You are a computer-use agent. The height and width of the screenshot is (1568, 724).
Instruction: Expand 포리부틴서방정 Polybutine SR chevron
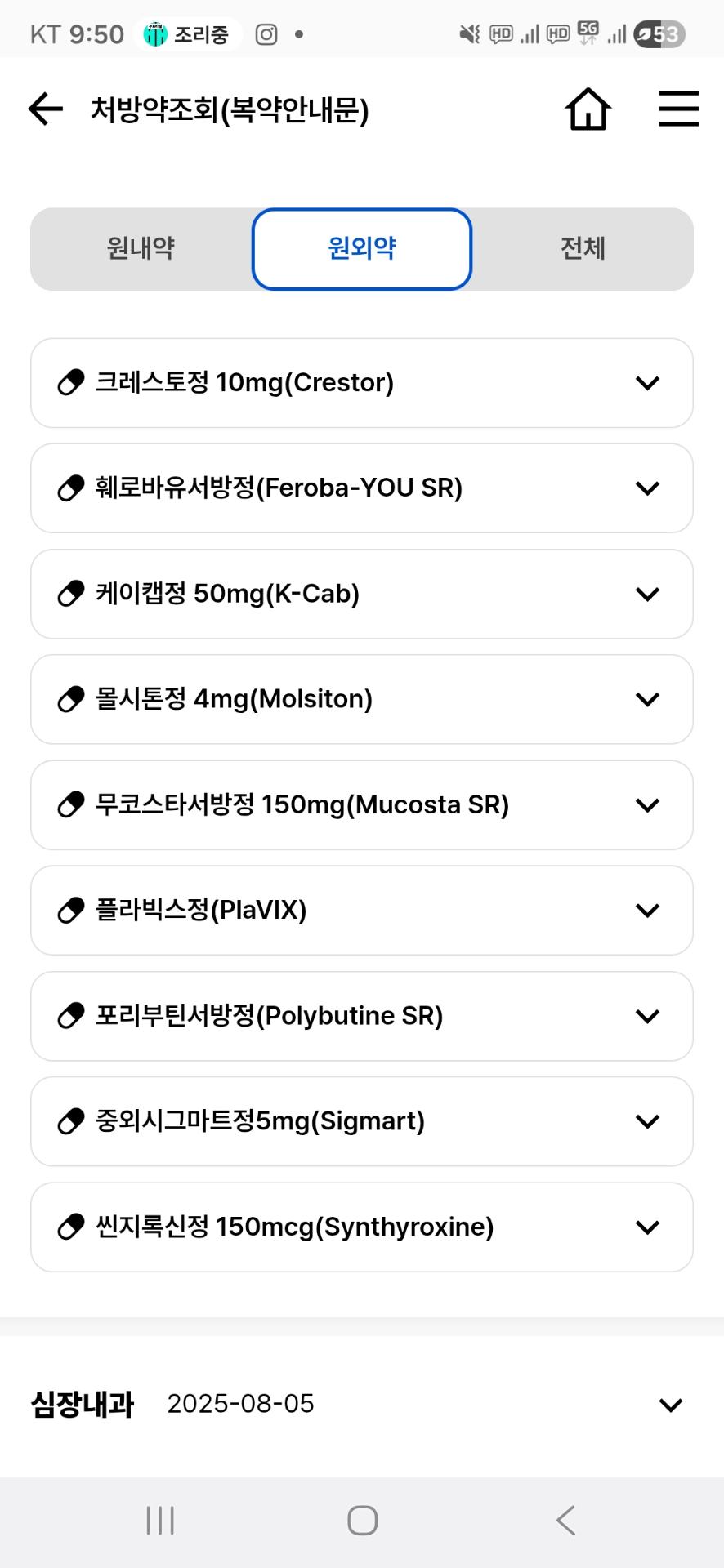click(647, 1016)
